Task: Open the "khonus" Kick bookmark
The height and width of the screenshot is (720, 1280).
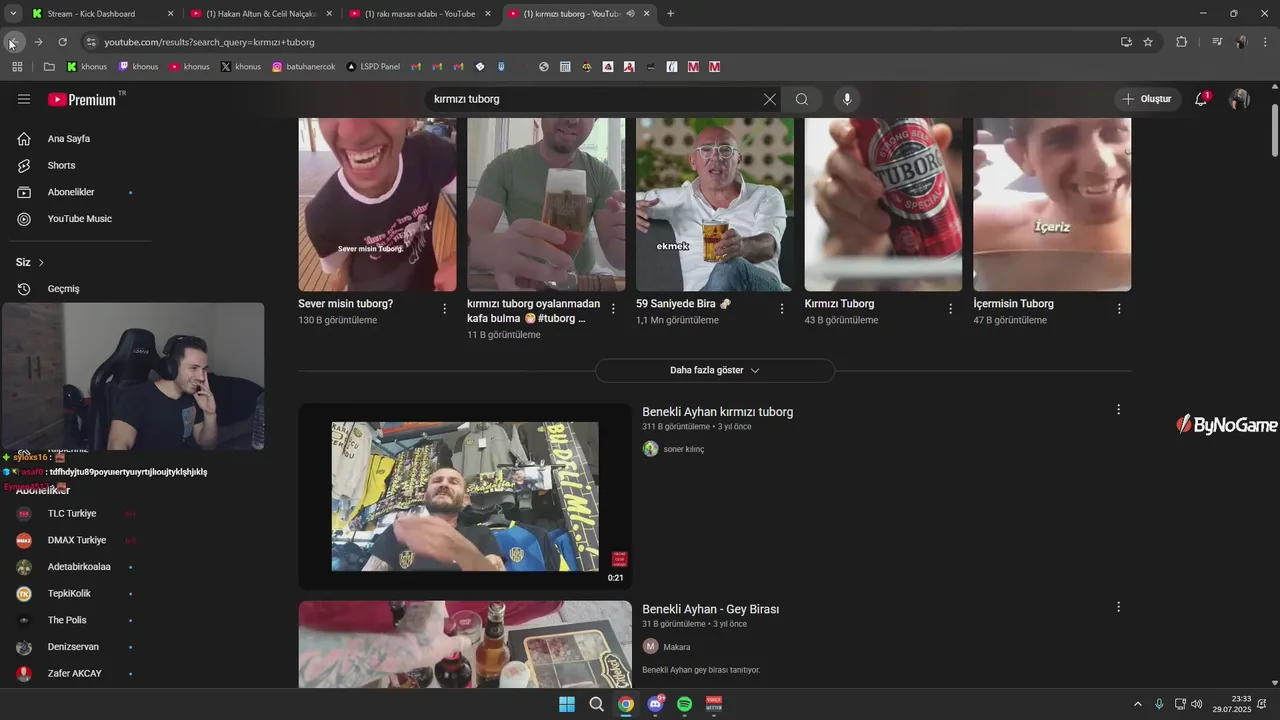Action: [x=87, y=67]
